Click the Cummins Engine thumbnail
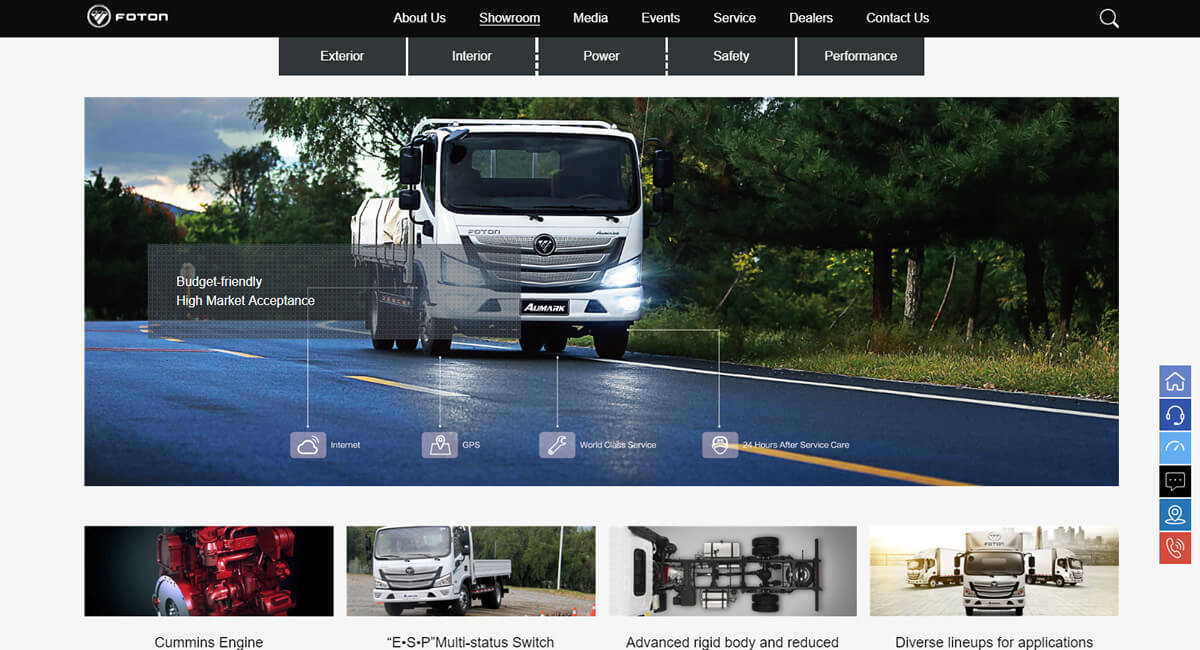This screenshot has width=1200, height=650. click(209, 571)
